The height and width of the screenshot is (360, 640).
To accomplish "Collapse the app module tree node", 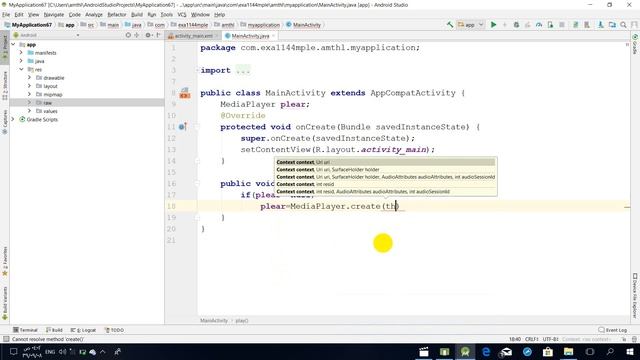I will pyautogui.click(x=13, y=44).
